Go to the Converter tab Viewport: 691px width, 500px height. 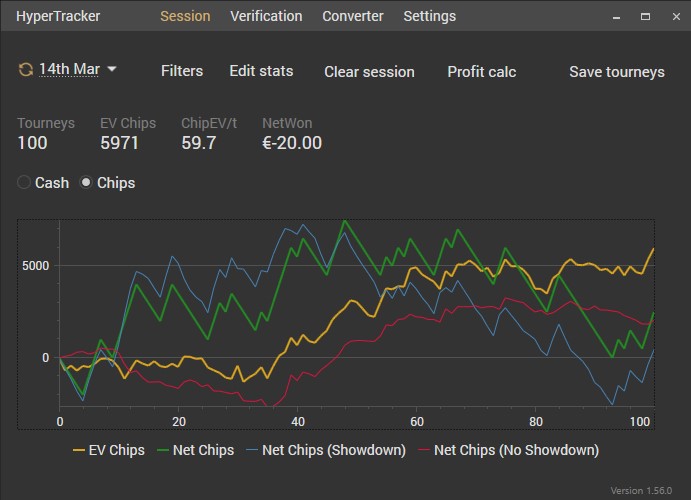point(352,16)
